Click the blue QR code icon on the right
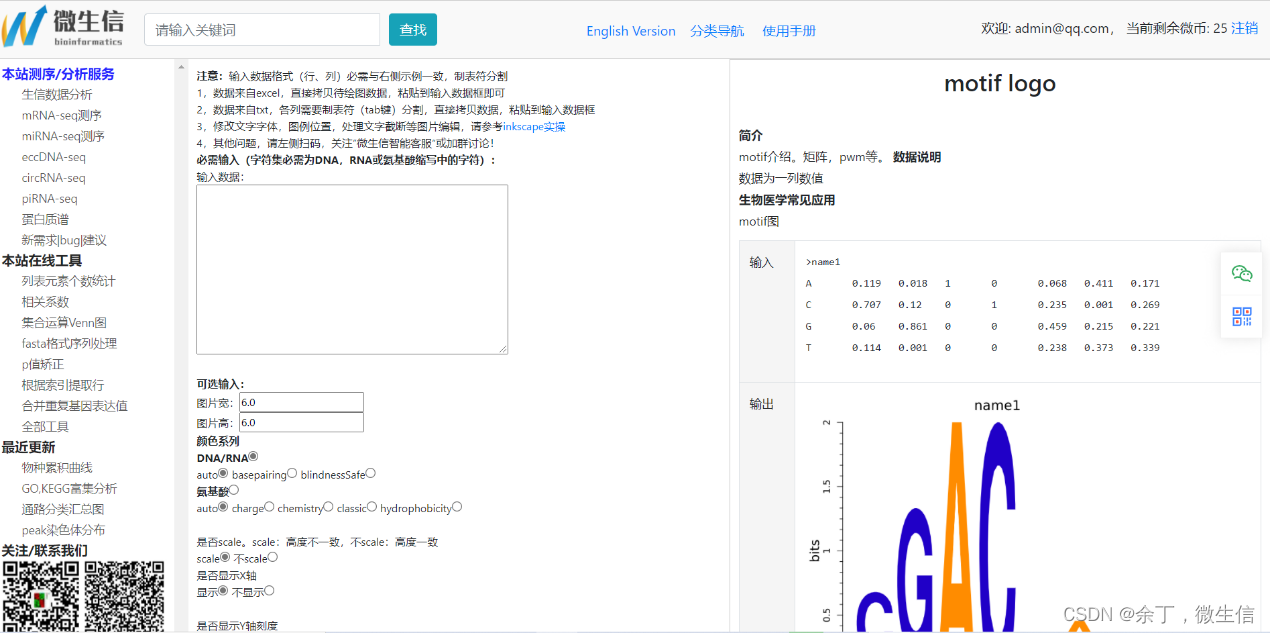This screenshot has width=1270, height=633. point(1241,317)
